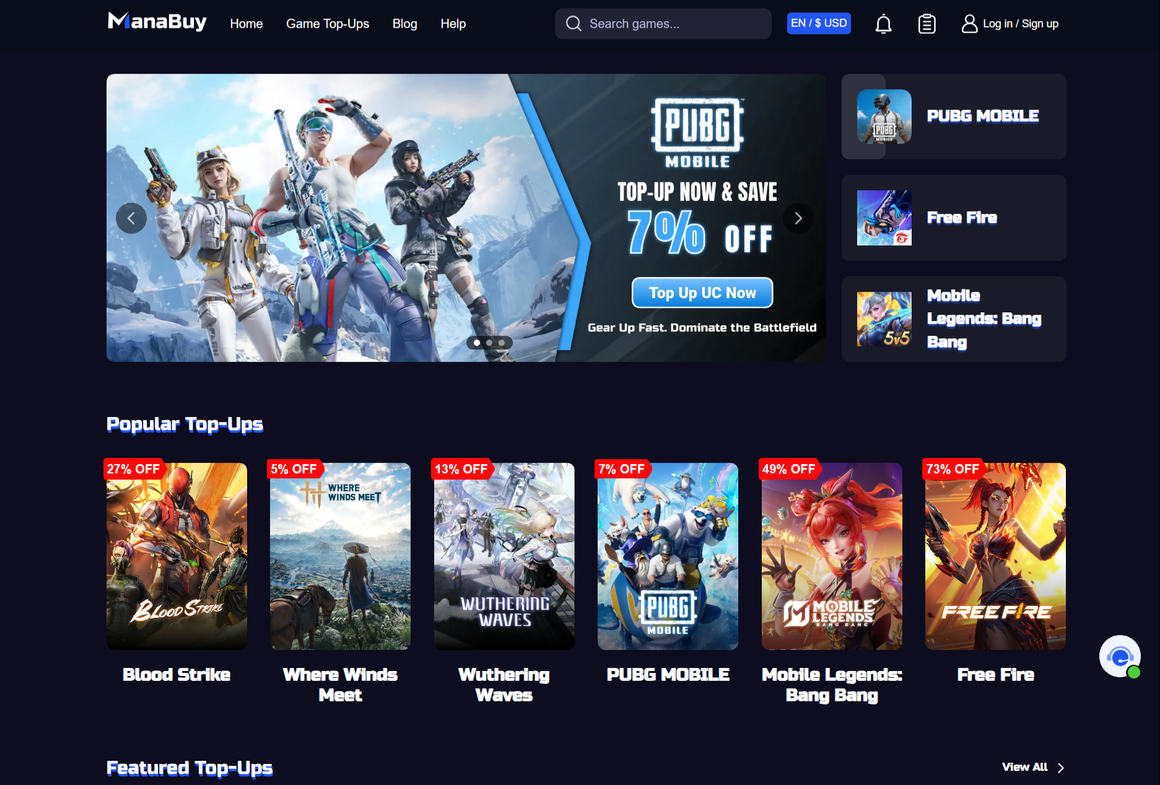Select the first carousel indicator dot
This screenshot has height=785, width=1160.
(475, 342)
